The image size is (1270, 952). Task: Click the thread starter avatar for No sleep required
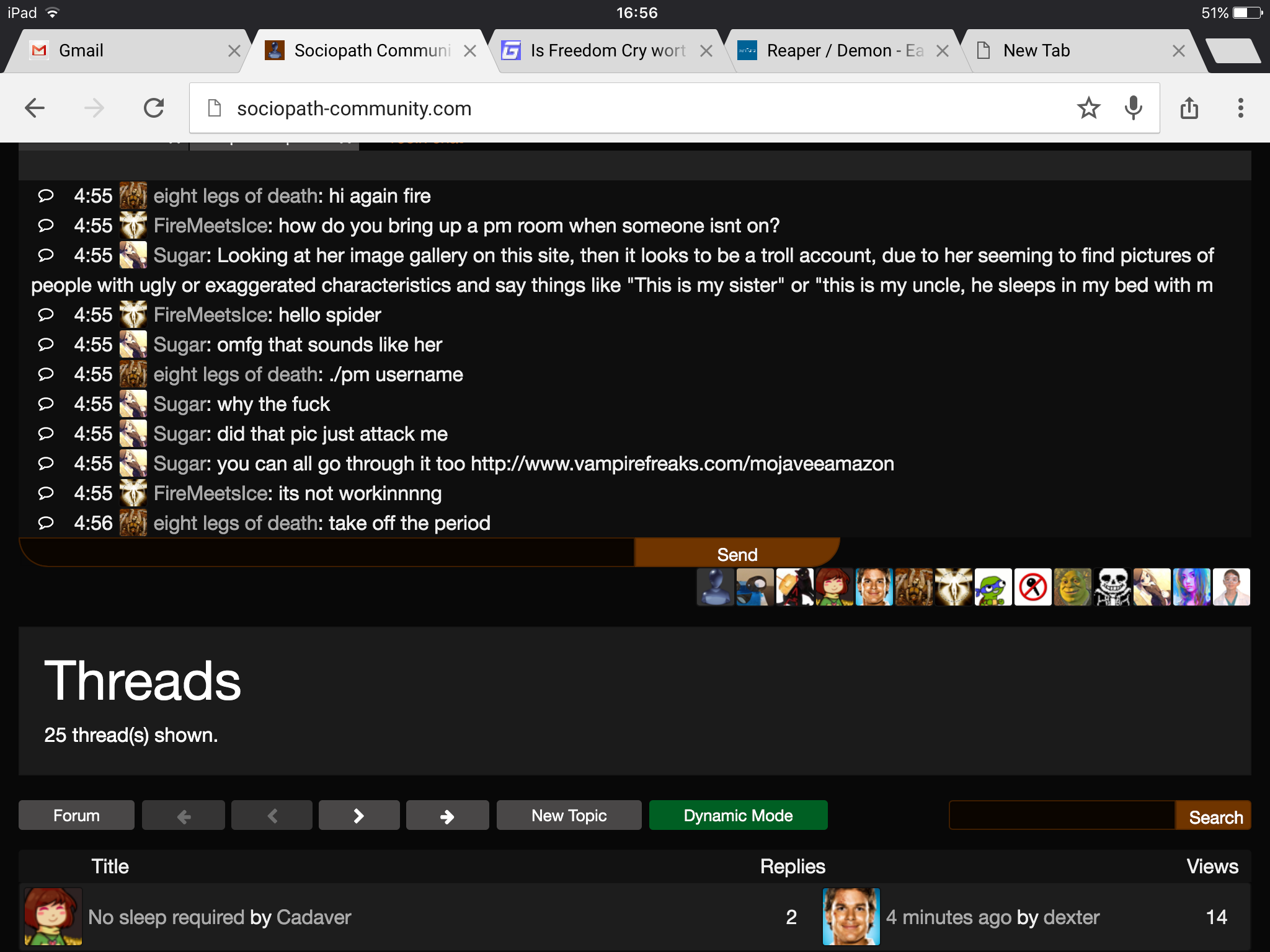tap(53, 917)
